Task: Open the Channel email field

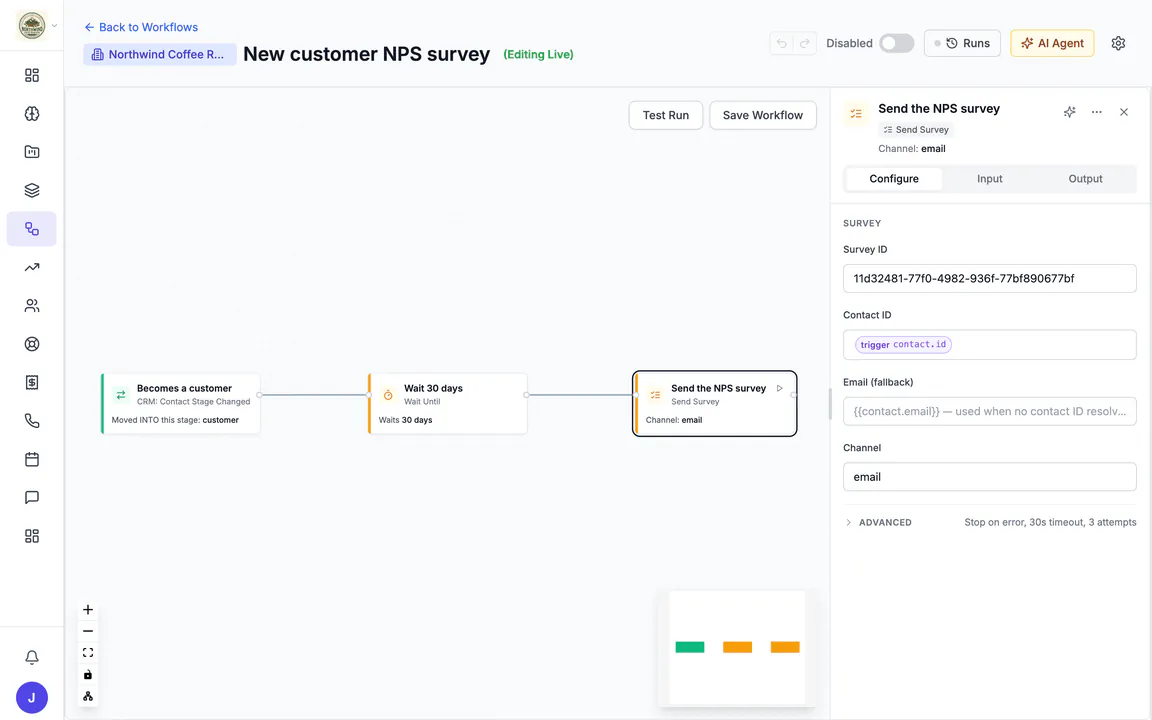Action: (x=990, y=477)
